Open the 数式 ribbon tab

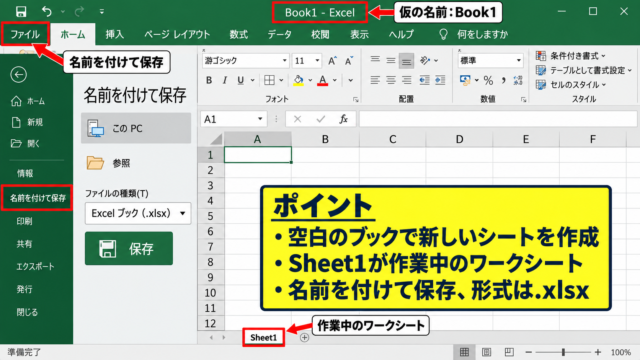tap(239, 34)
